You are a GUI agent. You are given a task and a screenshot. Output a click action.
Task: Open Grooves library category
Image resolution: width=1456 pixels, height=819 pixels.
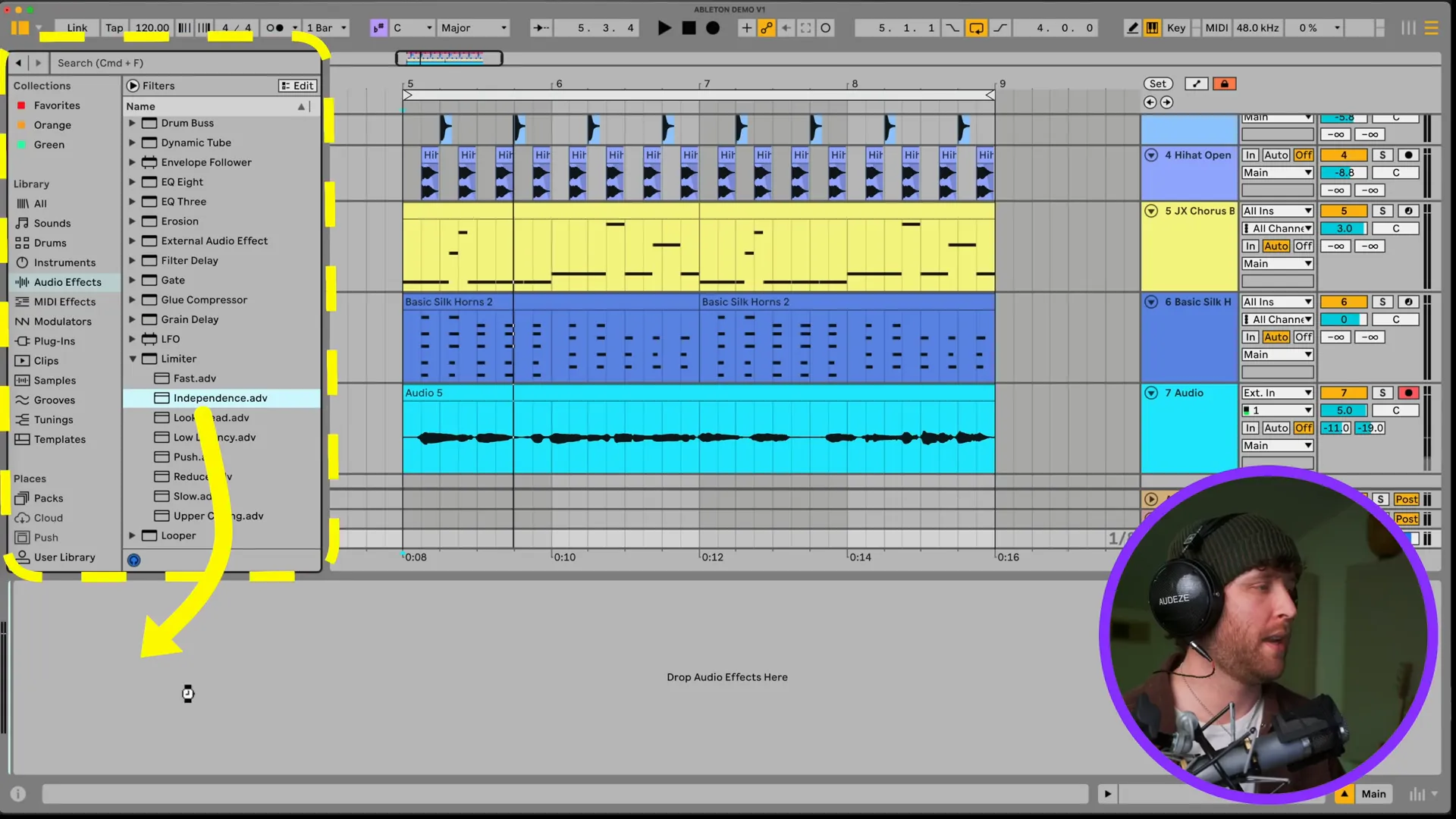coord(55,400)
